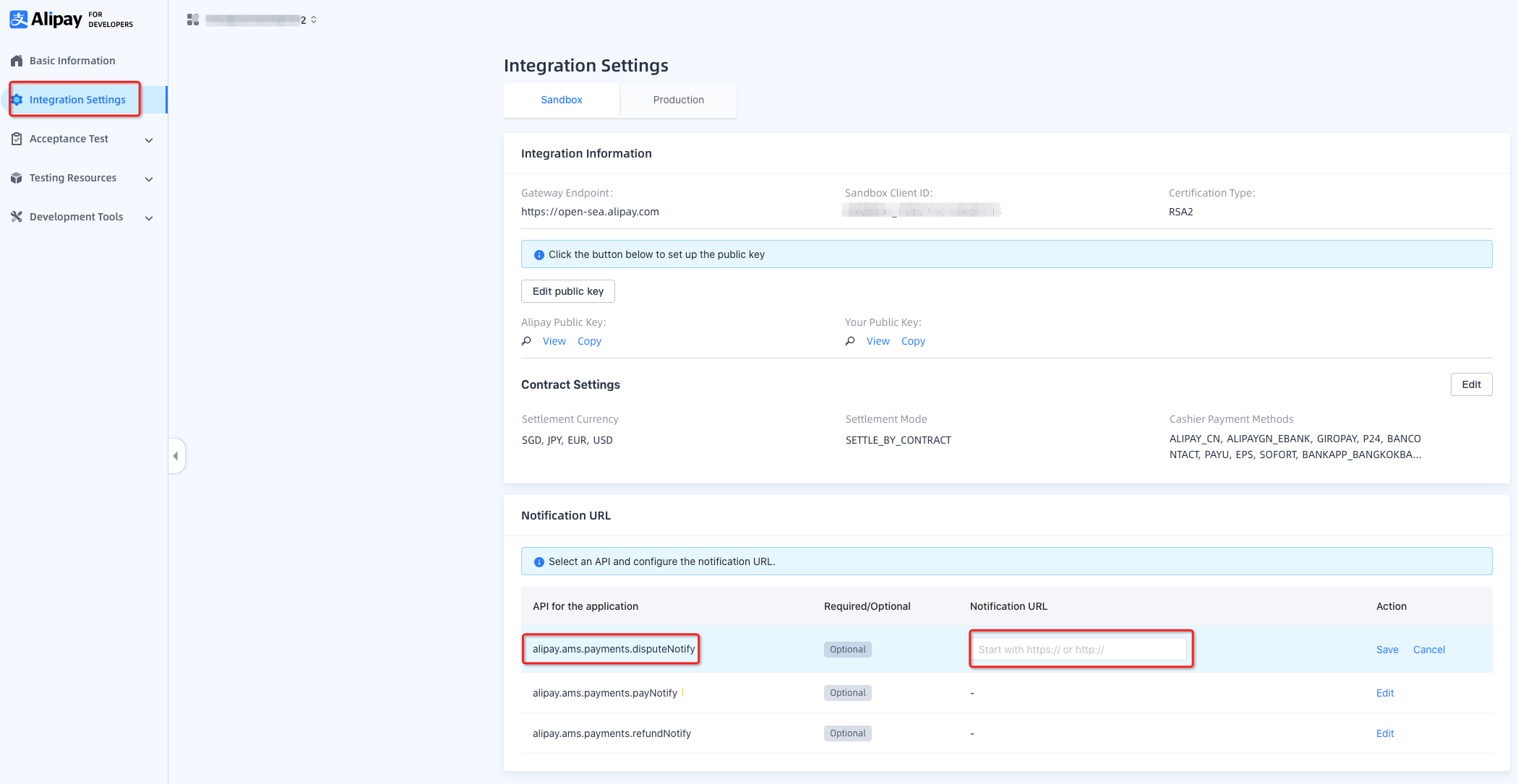Click the Alipay logo icon
This screenshot has width=1518, height=784.
tap(19, 20)
